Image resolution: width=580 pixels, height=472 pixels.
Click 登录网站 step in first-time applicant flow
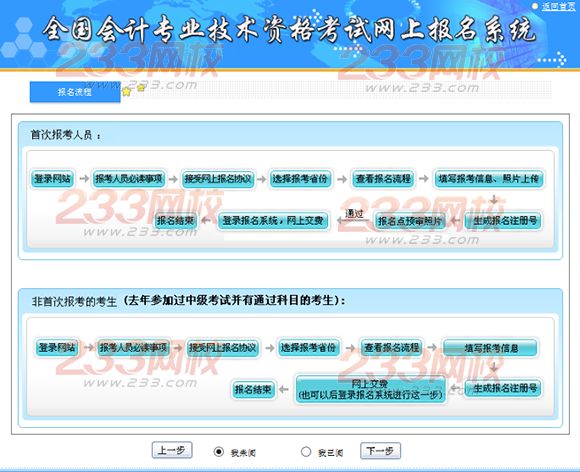tap(52, 179)
